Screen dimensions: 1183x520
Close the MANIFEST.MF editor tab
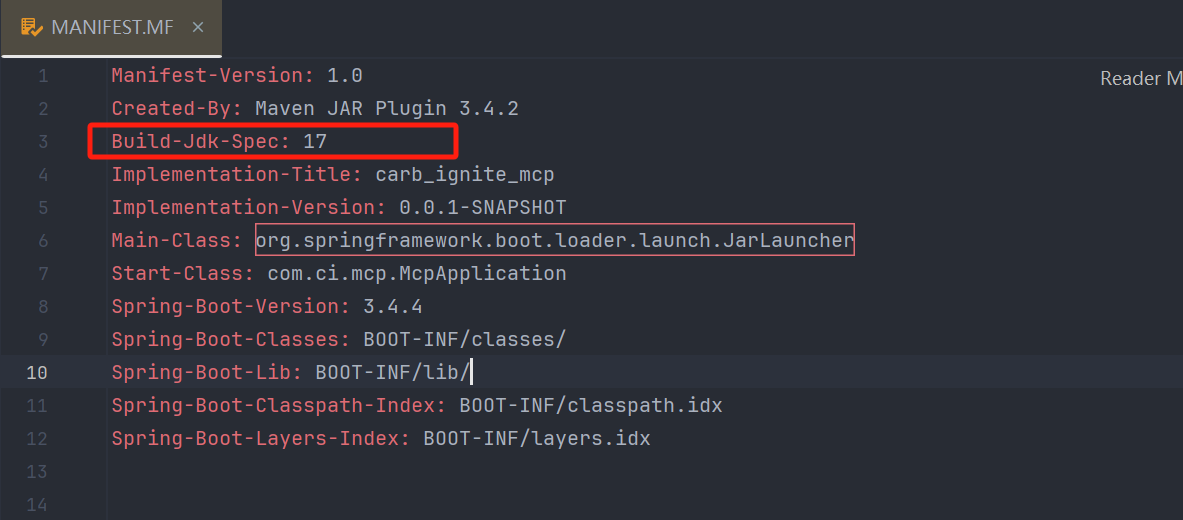198,27
